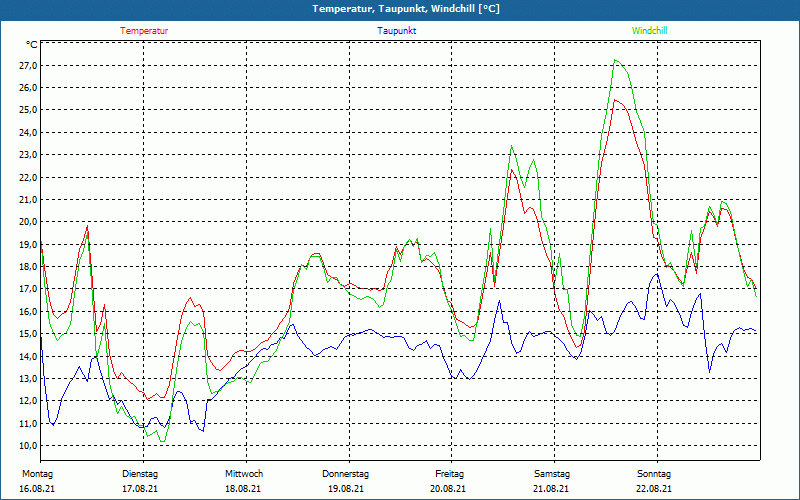Viewport: 800px width, 500px height.
Task: Click the 16,0 y-axis value
Action: coord(28,311)
